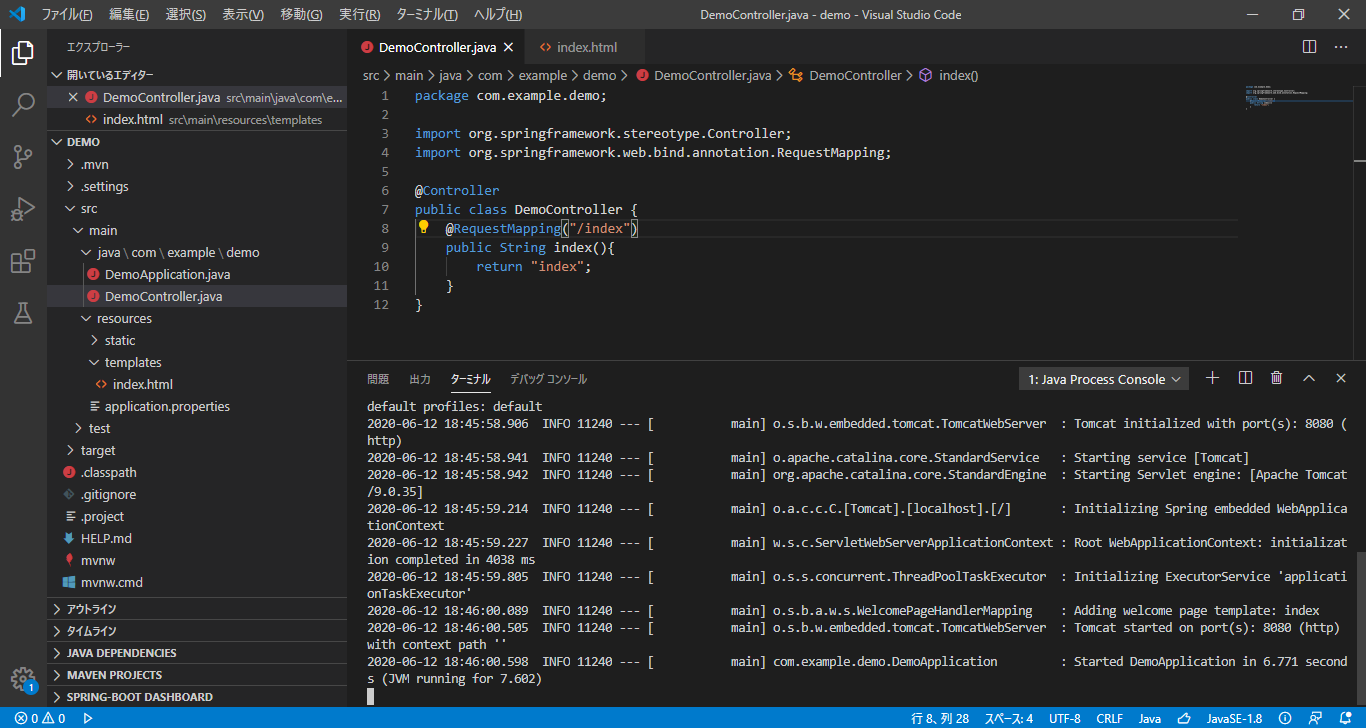1366x728 pixels.
Task: Open the Test flask view
Action: click(23, 313)
